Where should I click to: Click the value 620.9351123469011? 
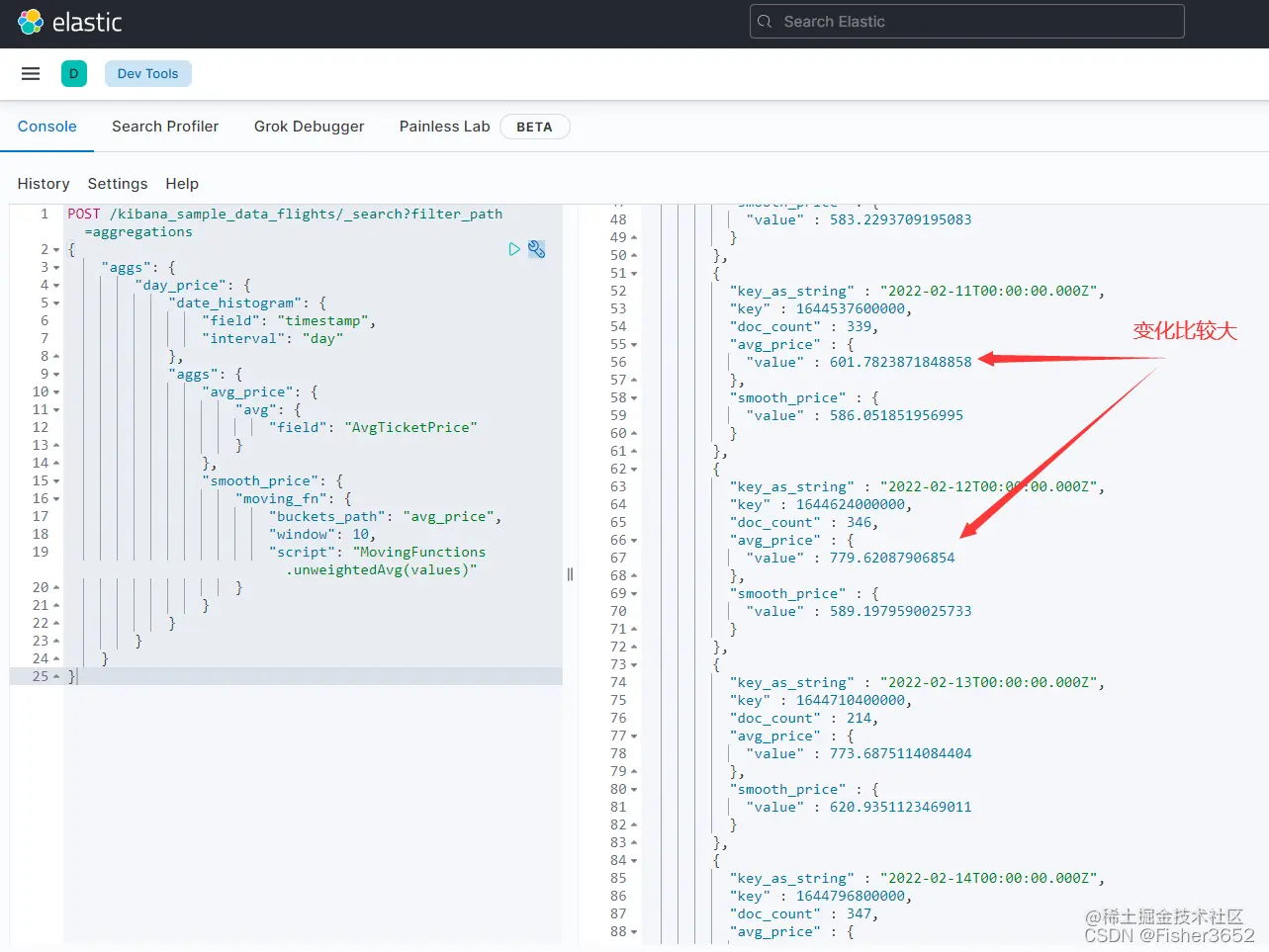coord(901,807)
